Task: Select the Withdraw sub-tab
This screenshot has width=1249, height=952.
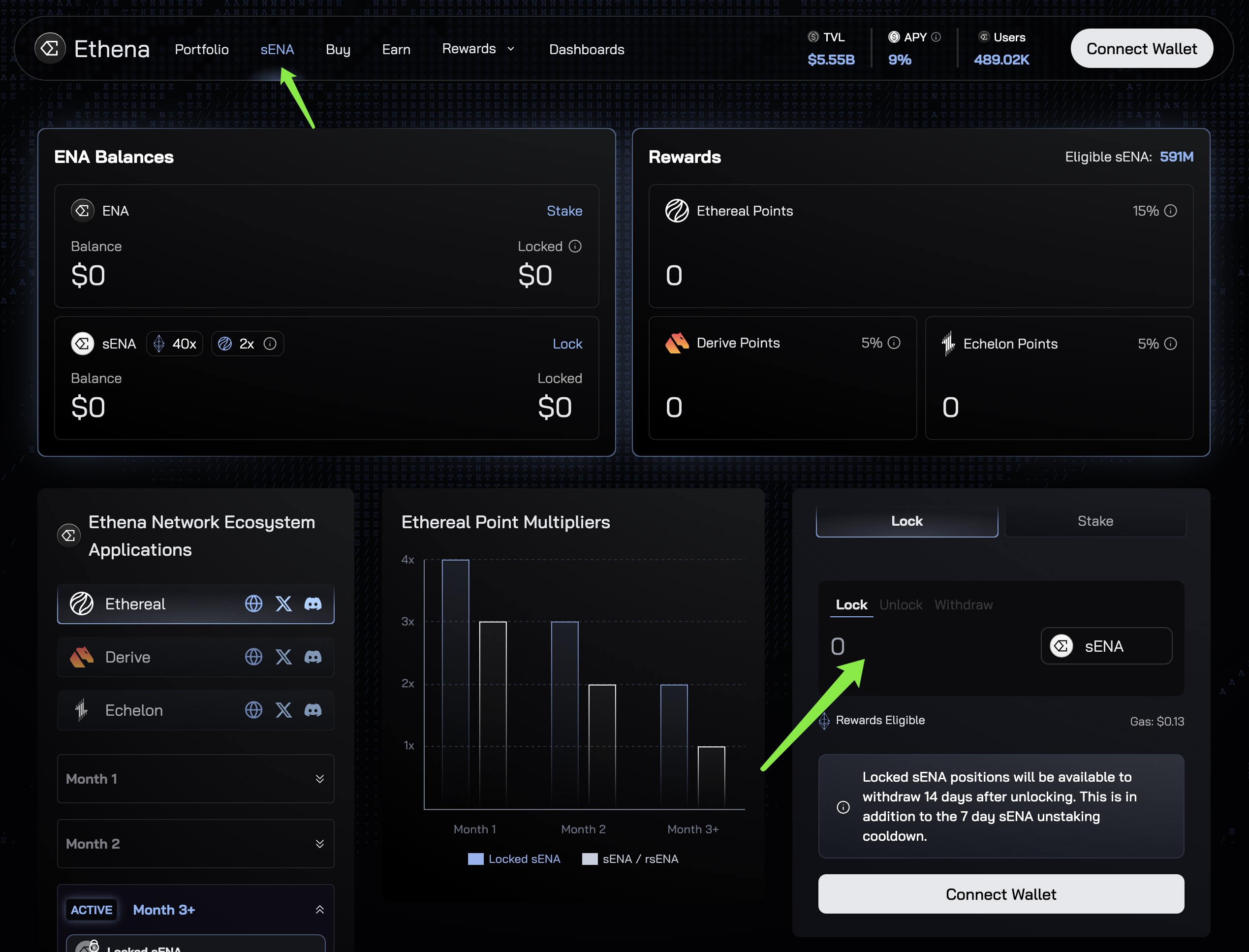Action: pos(964,604)
